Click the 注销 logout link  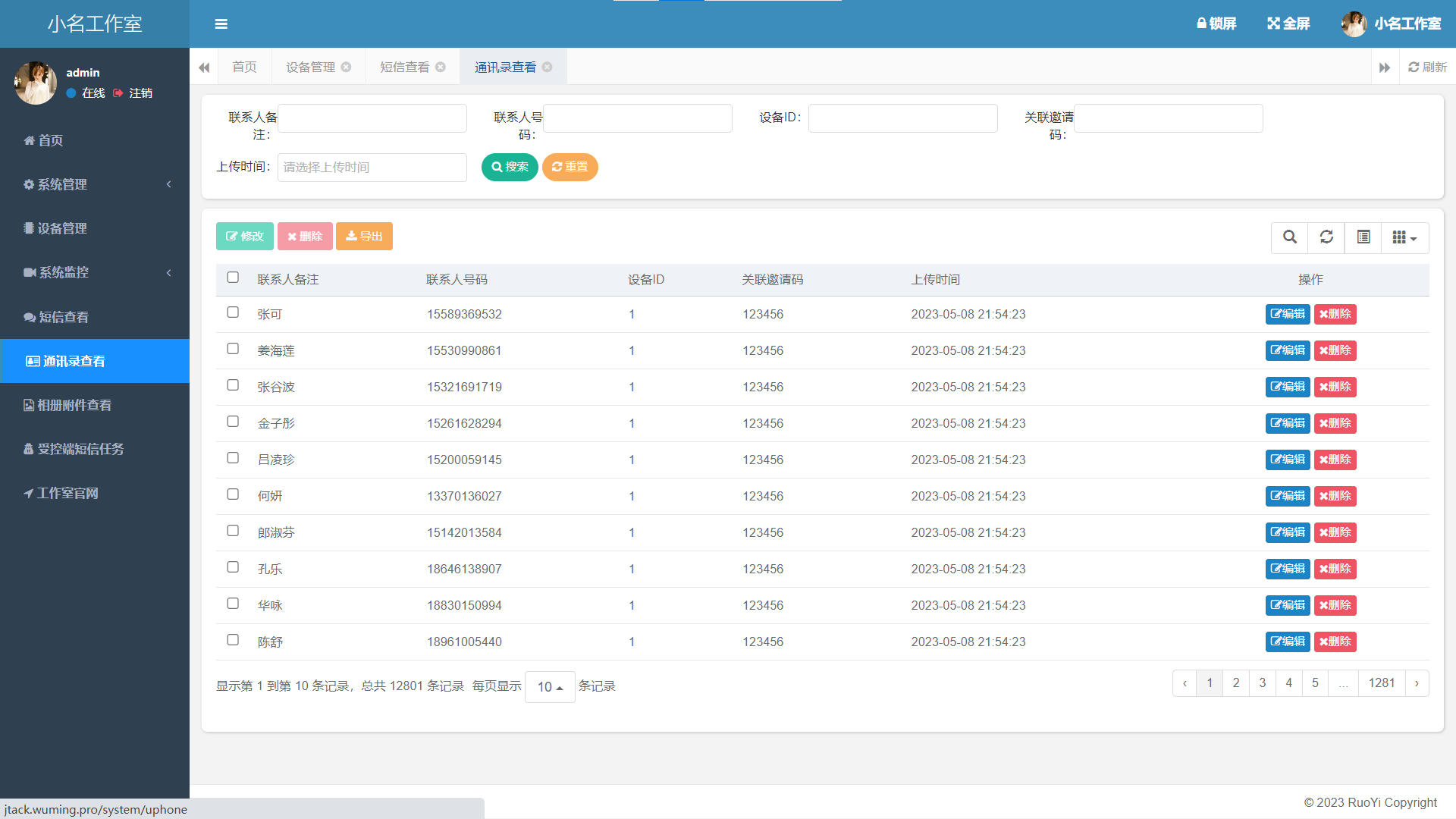133,93
